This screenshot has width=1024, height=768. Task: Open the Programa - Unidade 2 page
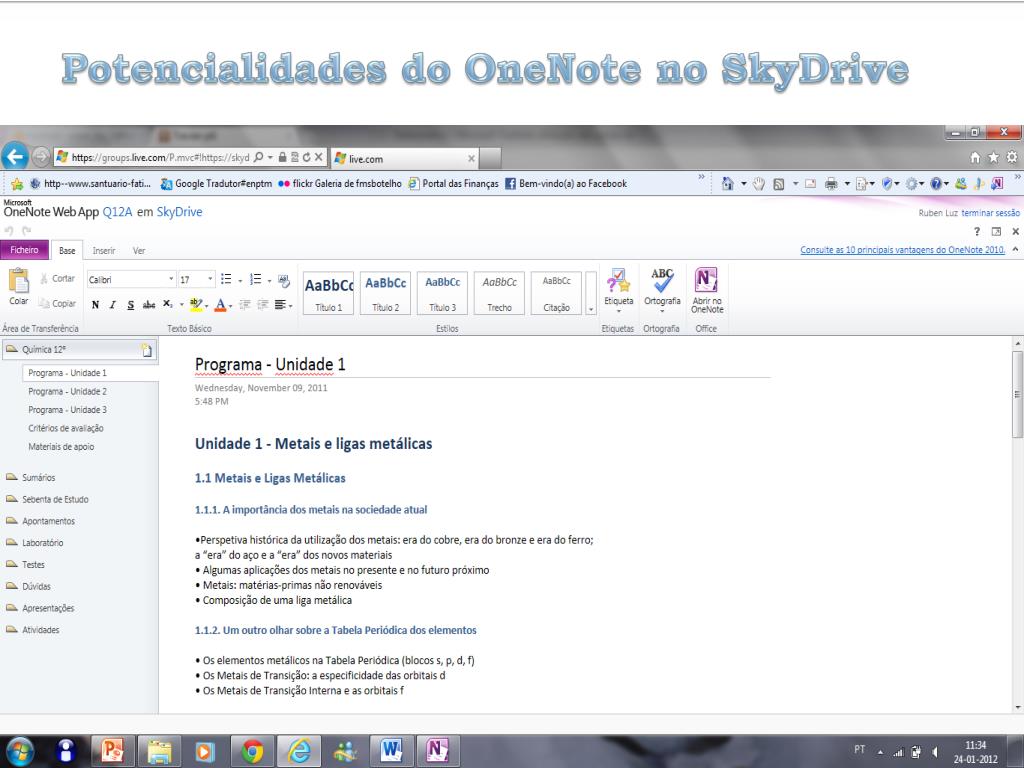tap(67, 391)
